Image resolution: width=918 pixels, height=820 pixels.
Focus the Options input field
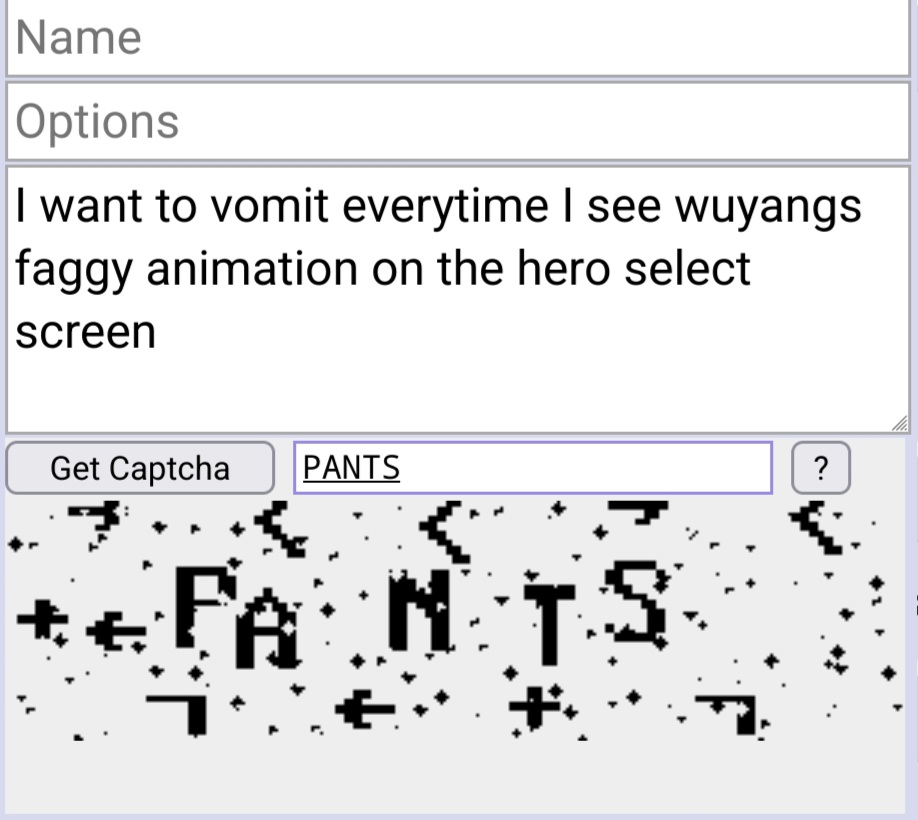pyautogui.click(x=458, y=121)
